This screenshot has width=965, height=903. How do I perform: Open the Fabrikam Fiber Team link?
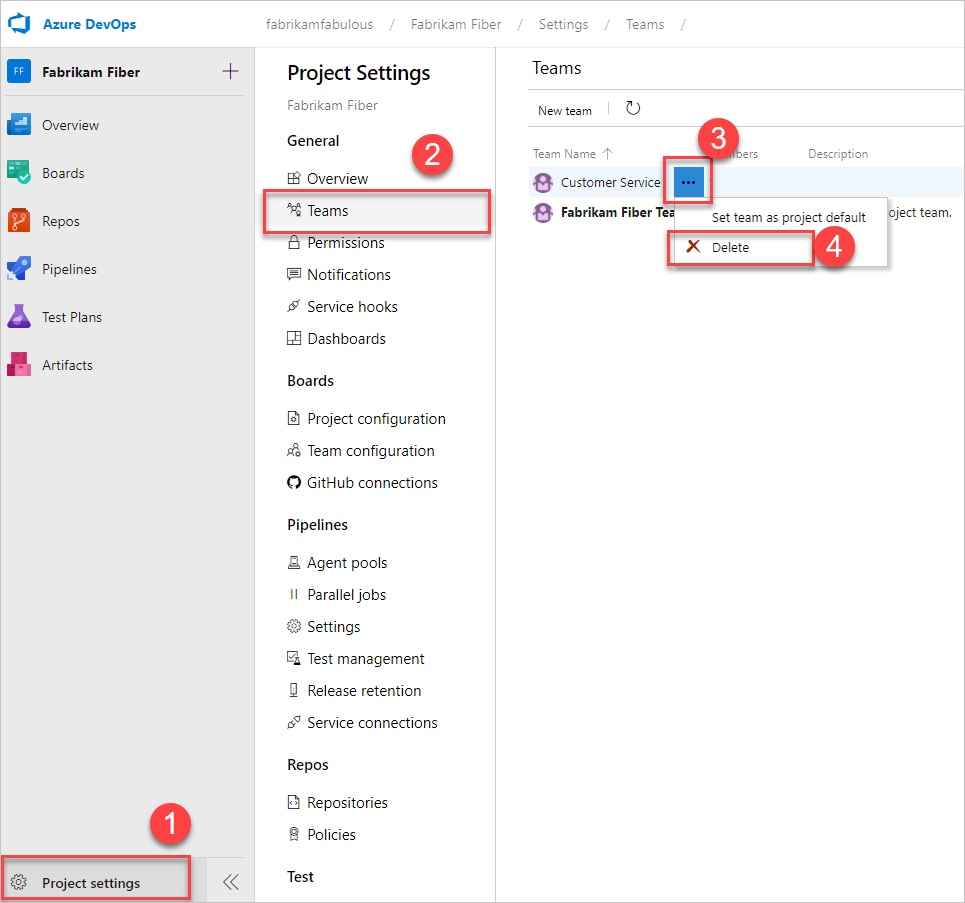coord(618,212)
